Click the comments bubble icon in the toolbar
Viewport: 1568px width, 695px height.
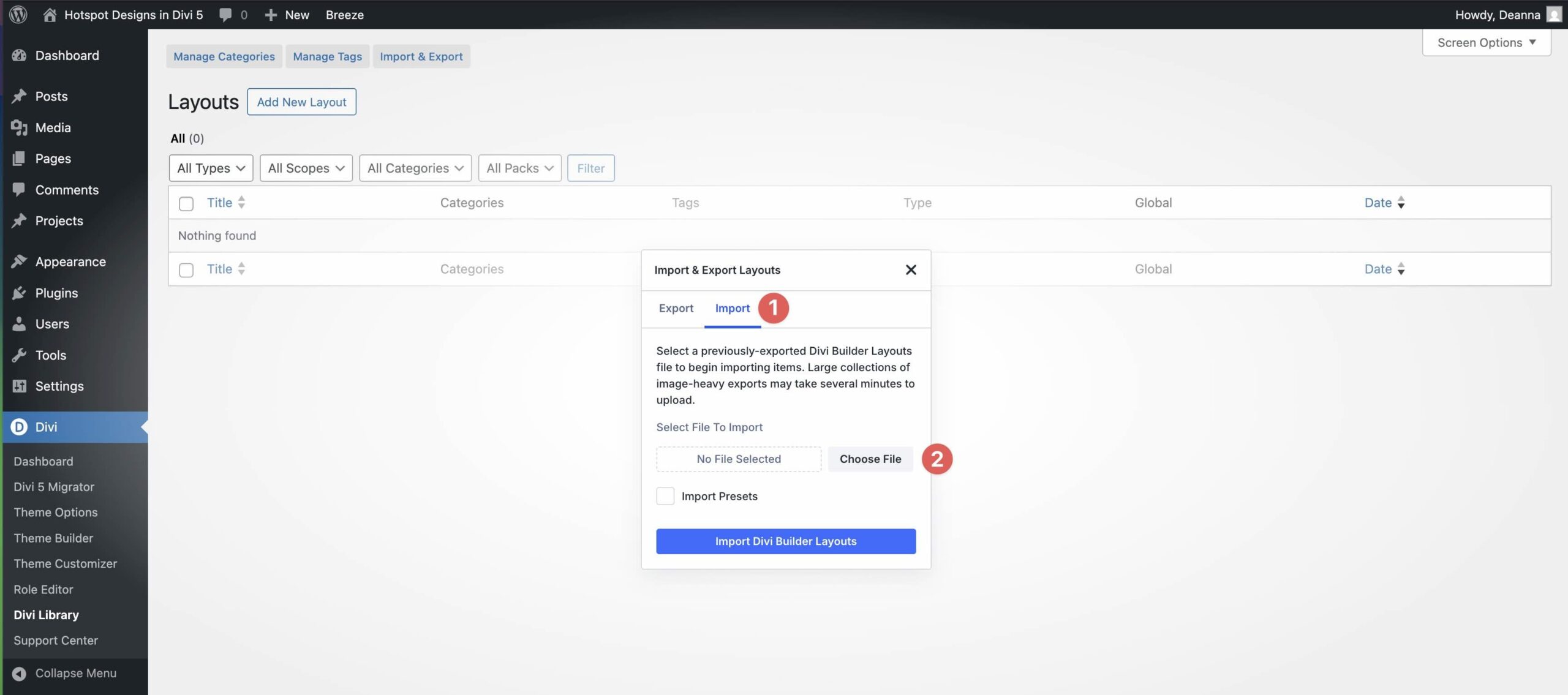[x=225, y=14]
